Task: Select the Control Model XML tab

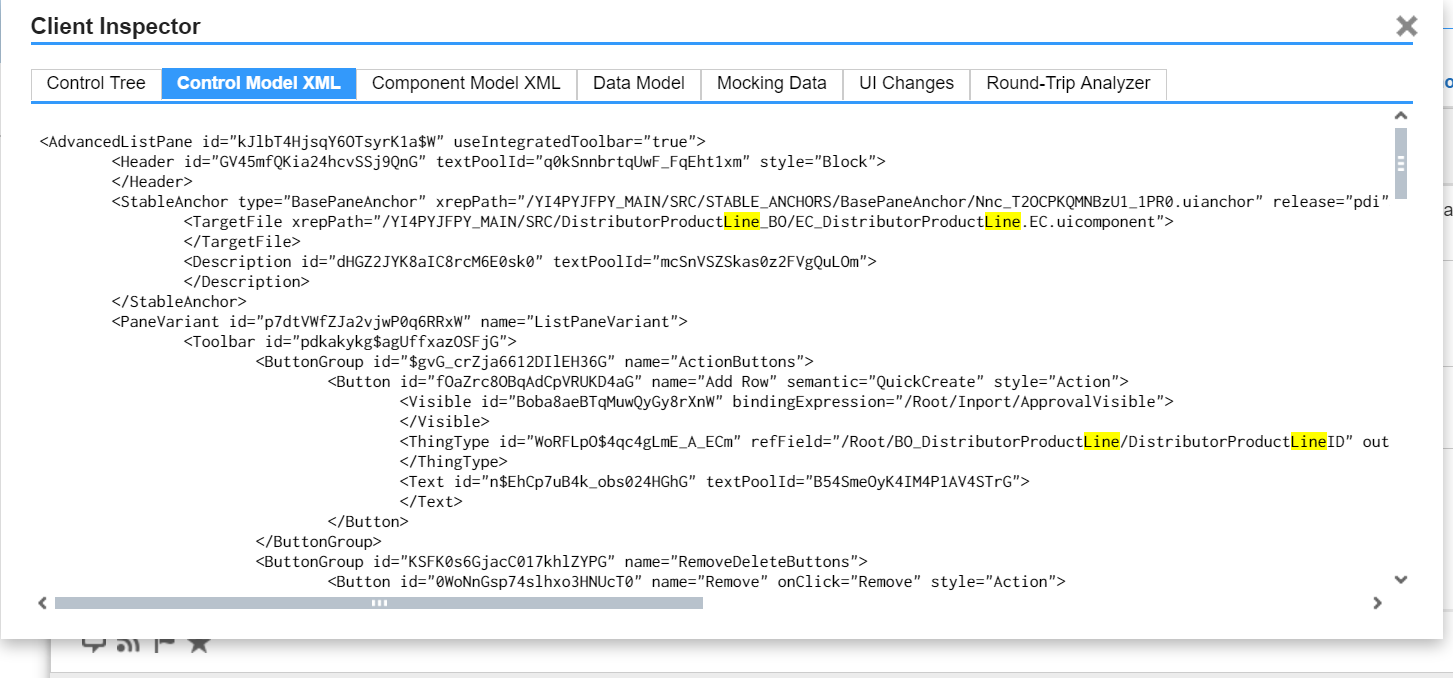Action: click(x=259, y=84)
